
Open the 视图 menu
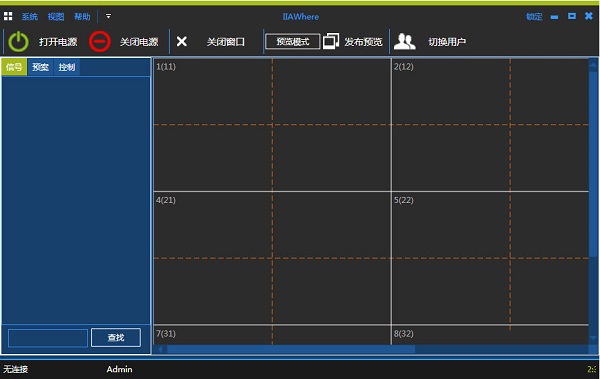[56, 16]
